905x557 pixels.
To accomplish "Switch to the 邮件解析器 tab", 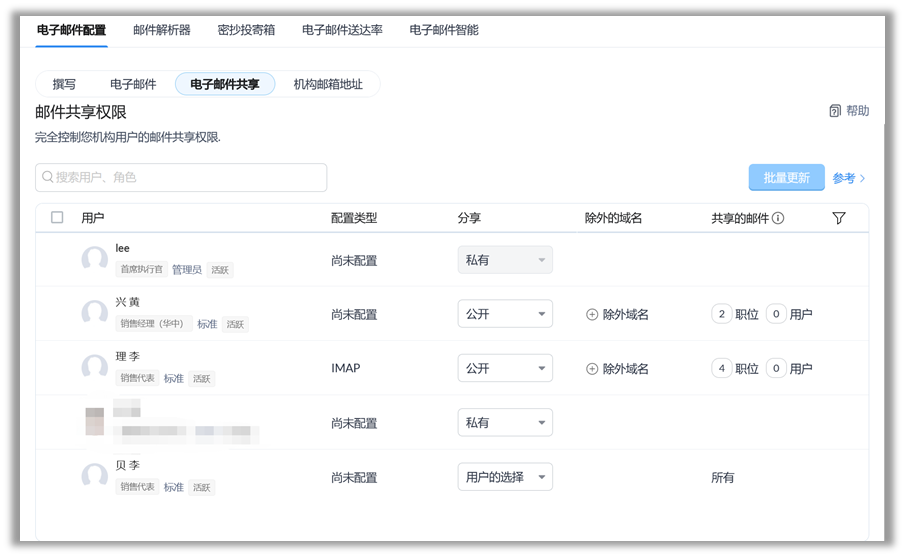I will pos(162,30).
